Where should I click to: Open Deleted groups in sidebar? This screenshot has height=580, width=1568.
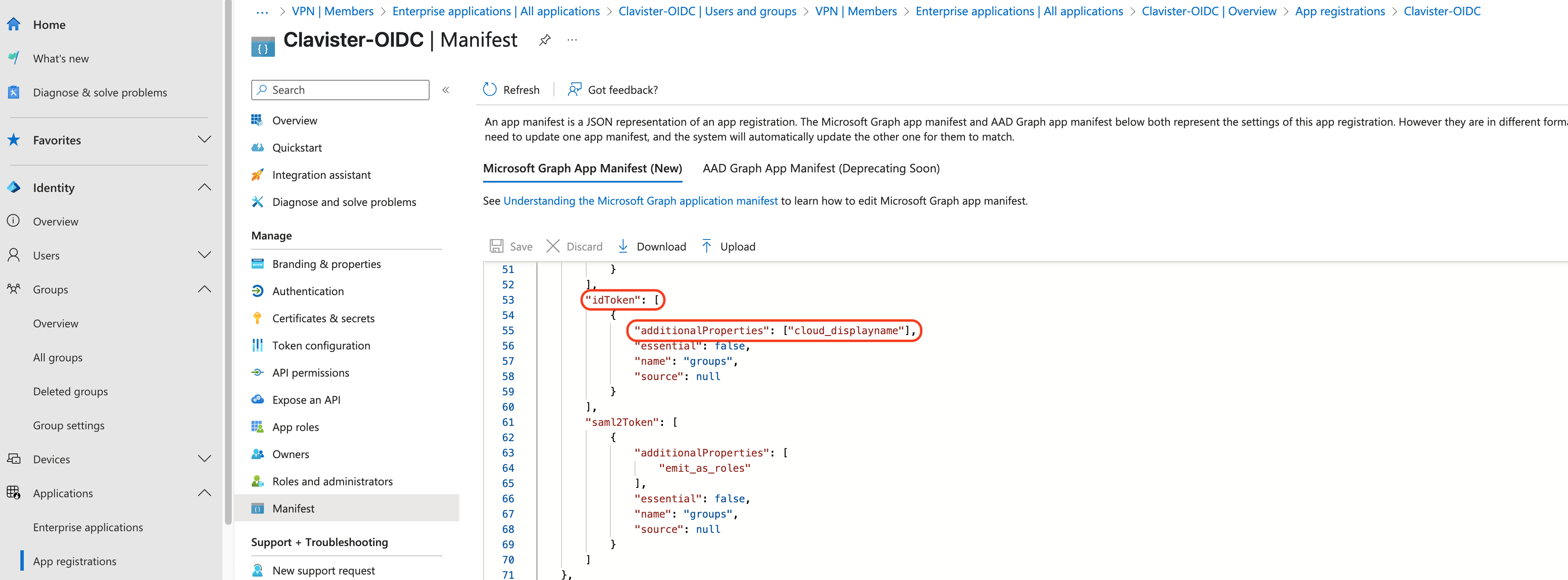click(x=70, y=391)
